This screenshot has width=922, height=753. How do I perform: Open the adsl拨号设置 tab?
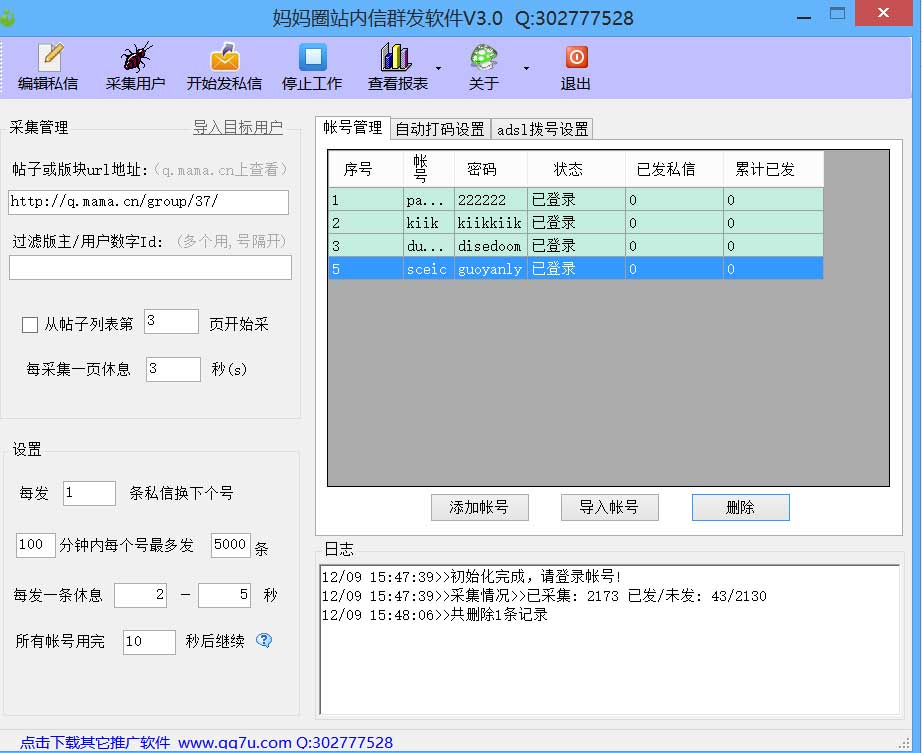pyautogui.click(x=542, y=128)
